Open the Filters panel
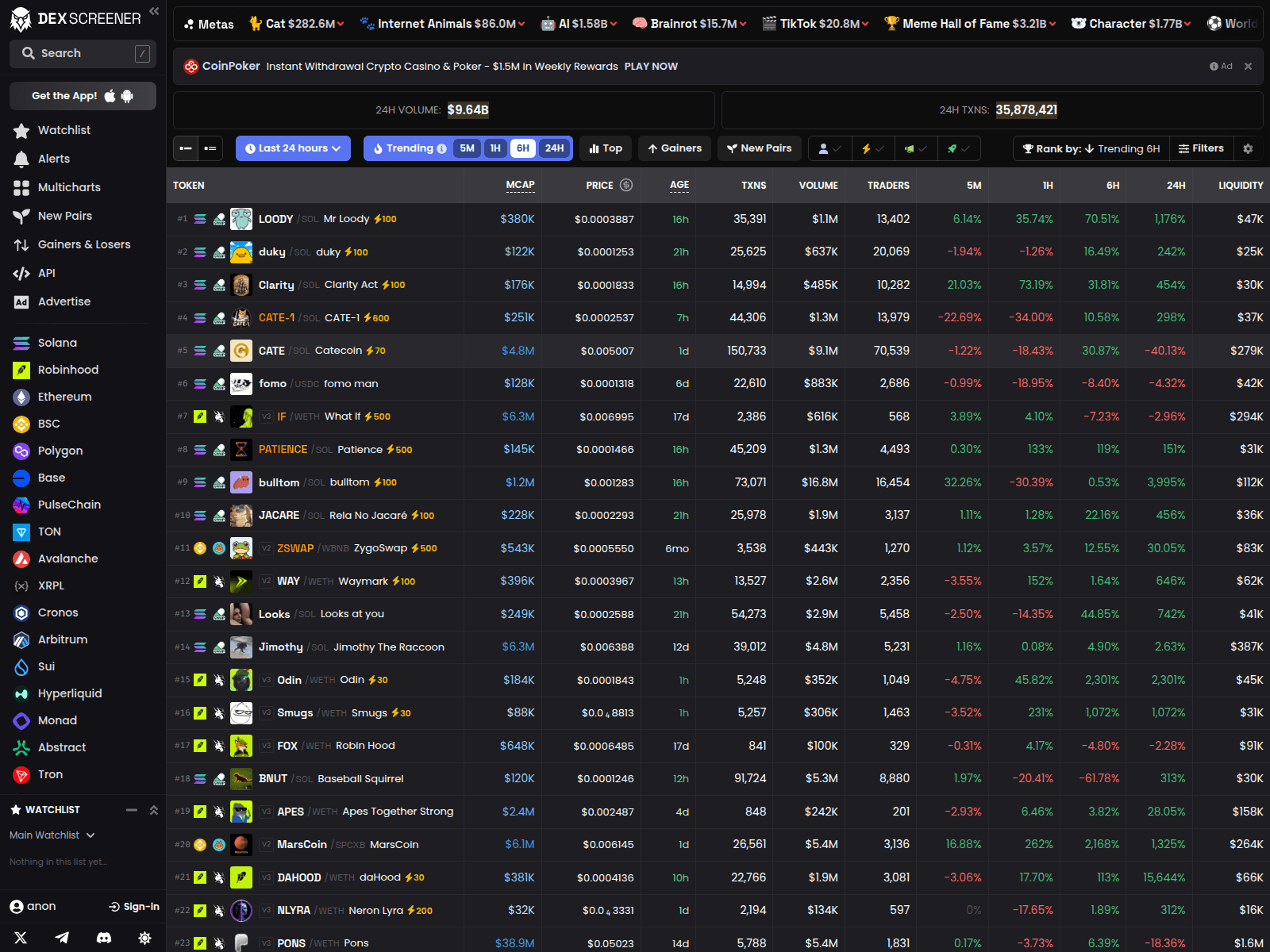The height and width of the screenshot is (952, 1270). tap(1200, 148)
